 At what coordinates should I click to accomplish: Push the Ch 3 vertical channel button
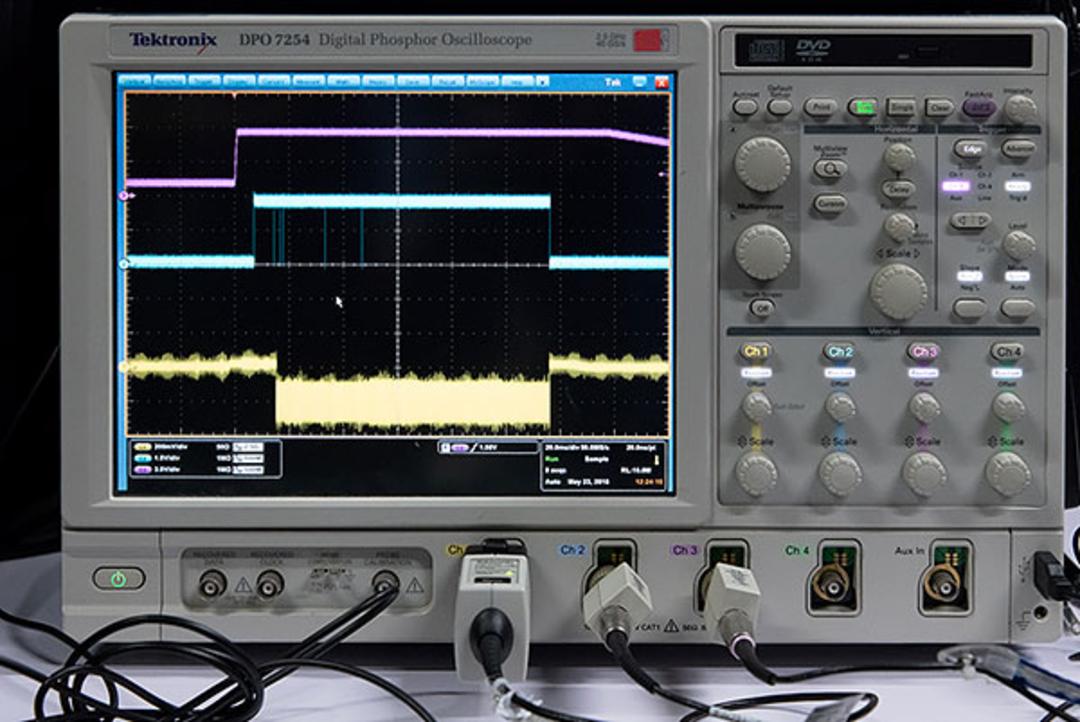tap(924, 351)
